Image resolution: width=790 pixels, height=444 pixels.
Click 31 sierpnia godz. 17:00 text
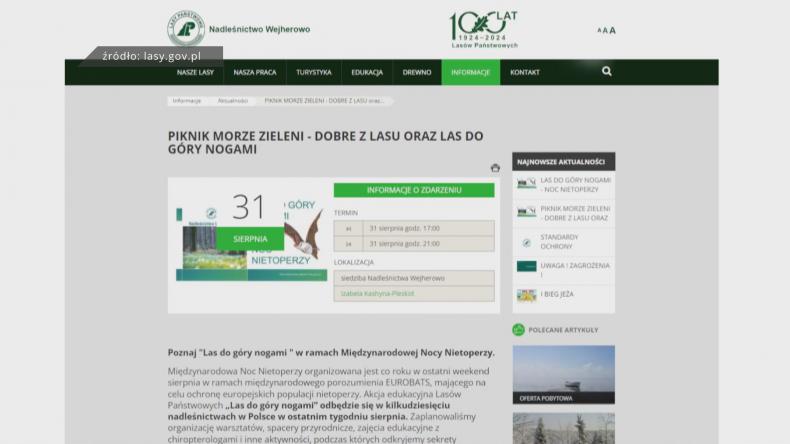[405, 228]
